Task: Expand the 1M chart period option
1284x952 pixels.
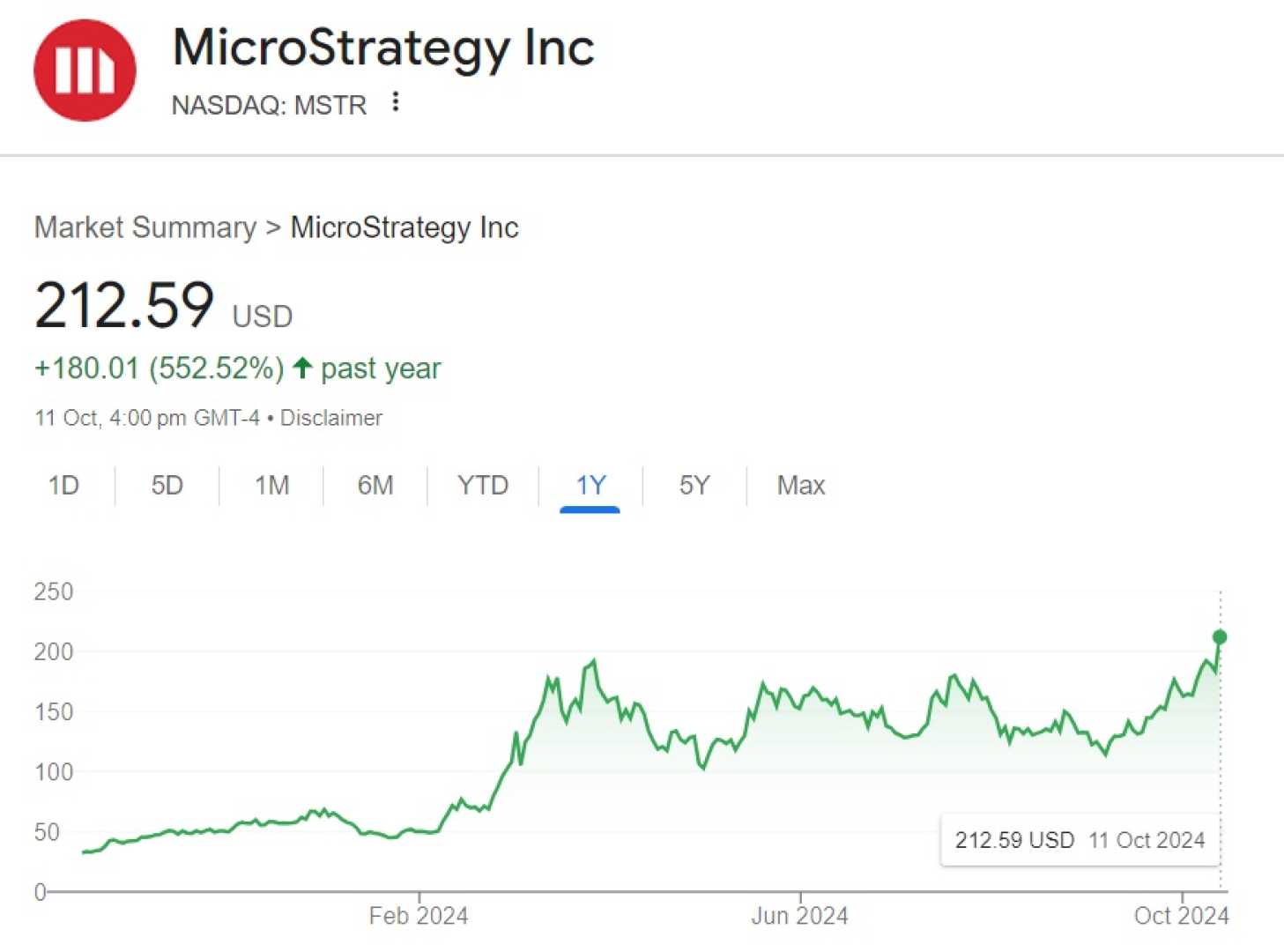Action: (x=271, y=486)
